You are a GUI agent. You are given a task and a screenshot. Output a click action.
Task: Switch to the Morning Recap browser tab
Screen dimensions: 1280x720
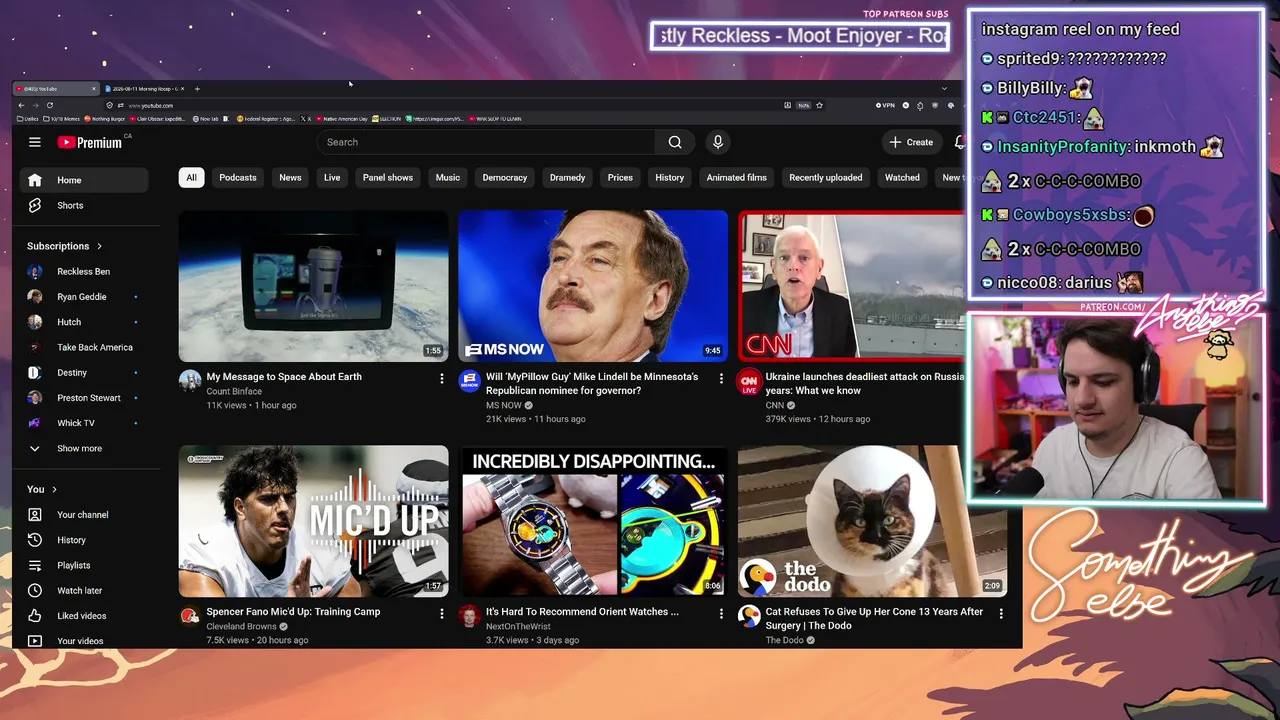coord(145,89)
